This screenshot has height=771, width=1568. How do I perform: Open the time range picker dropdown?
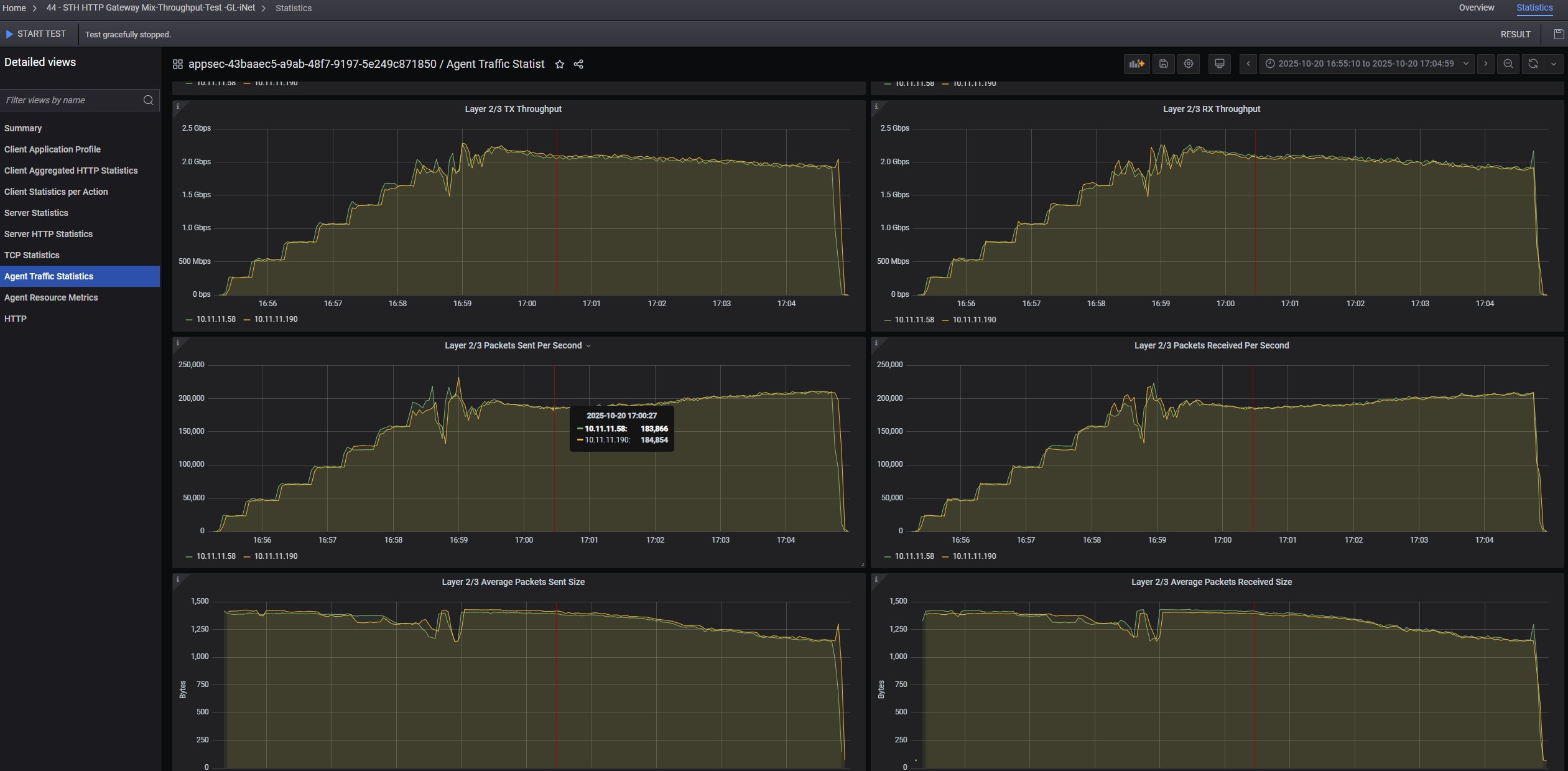pyautogui.click(x=1366, y=64)
